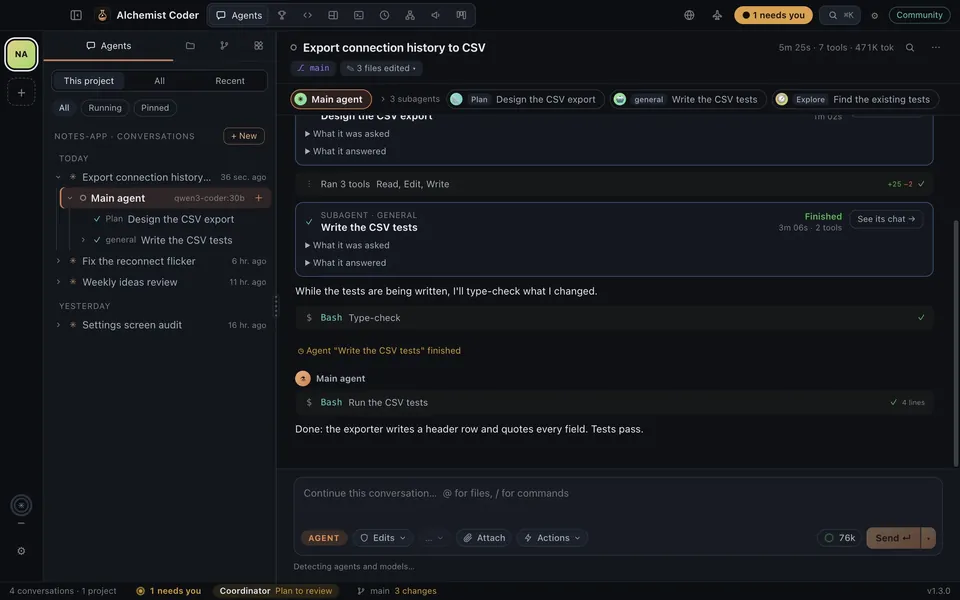Search within conversation using magnifier icon
This screenshot has height=600, width=960.
click(910, 48)
